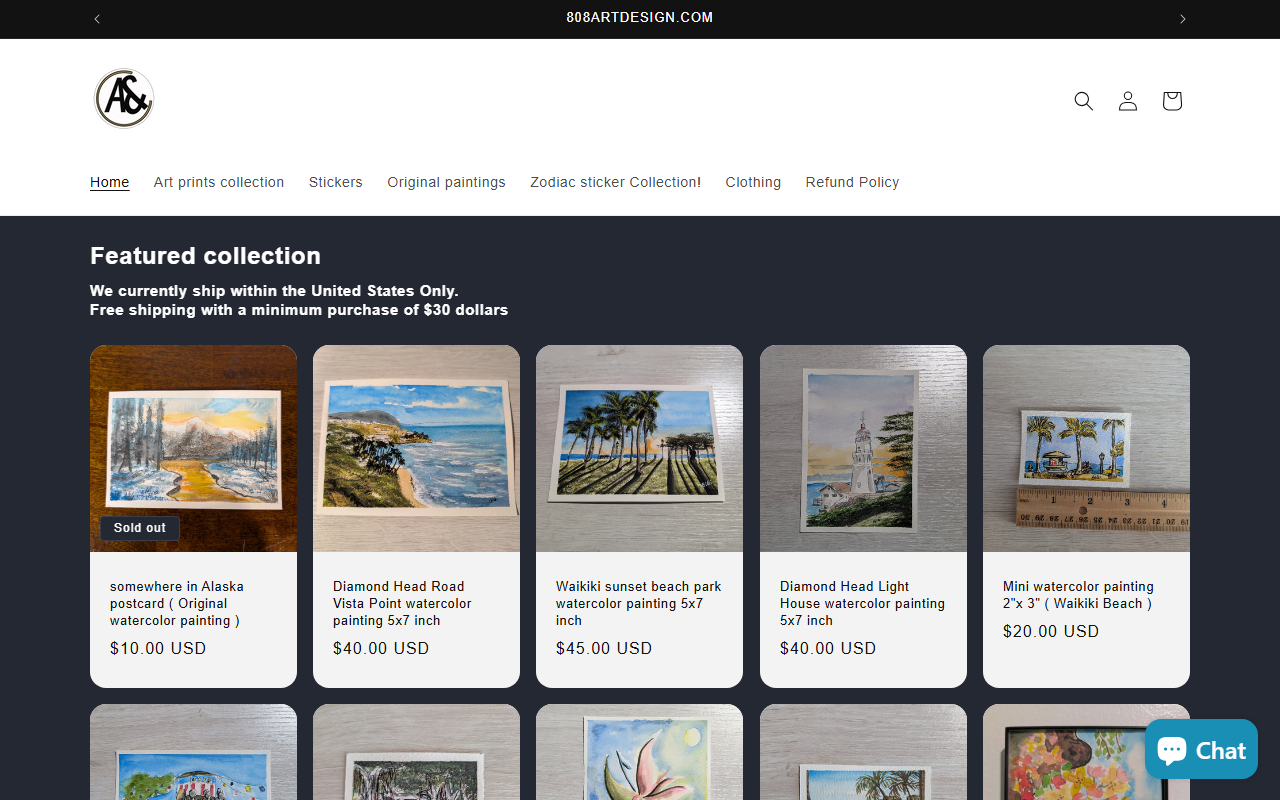
Task: Open the Clothing menu item
Action: click(753, 182)
